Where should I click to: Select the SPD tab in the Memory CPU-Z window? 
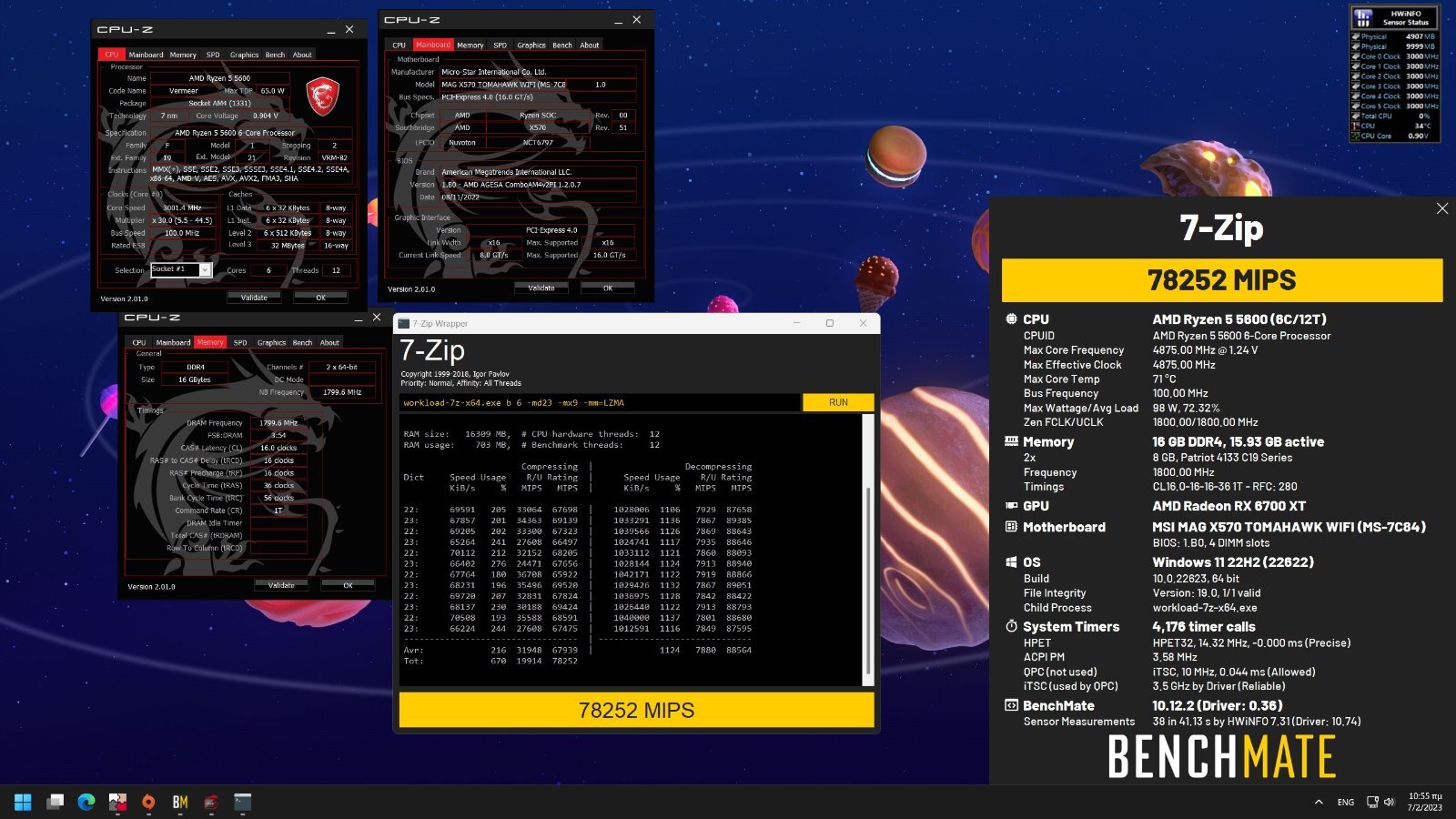[x=240, y=342]
